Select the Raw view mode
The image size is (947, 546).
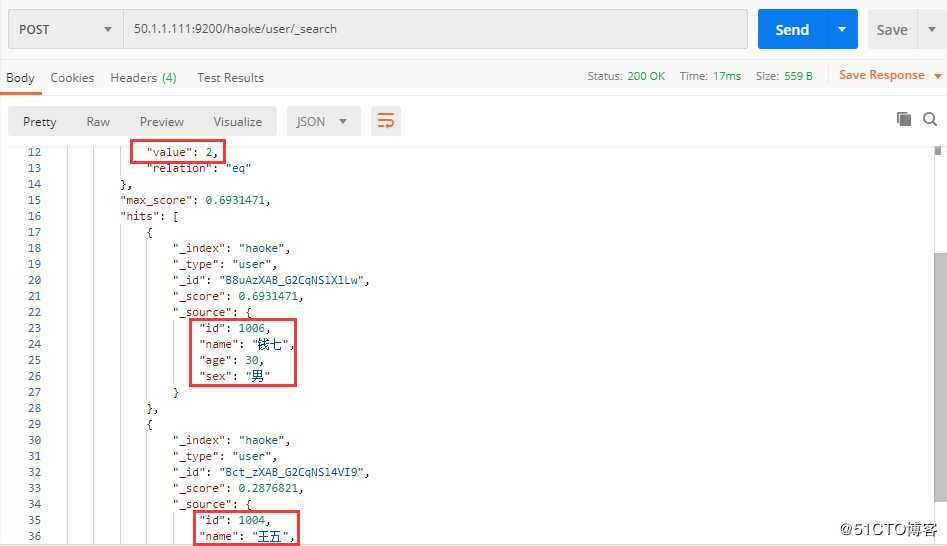(98, 121)
